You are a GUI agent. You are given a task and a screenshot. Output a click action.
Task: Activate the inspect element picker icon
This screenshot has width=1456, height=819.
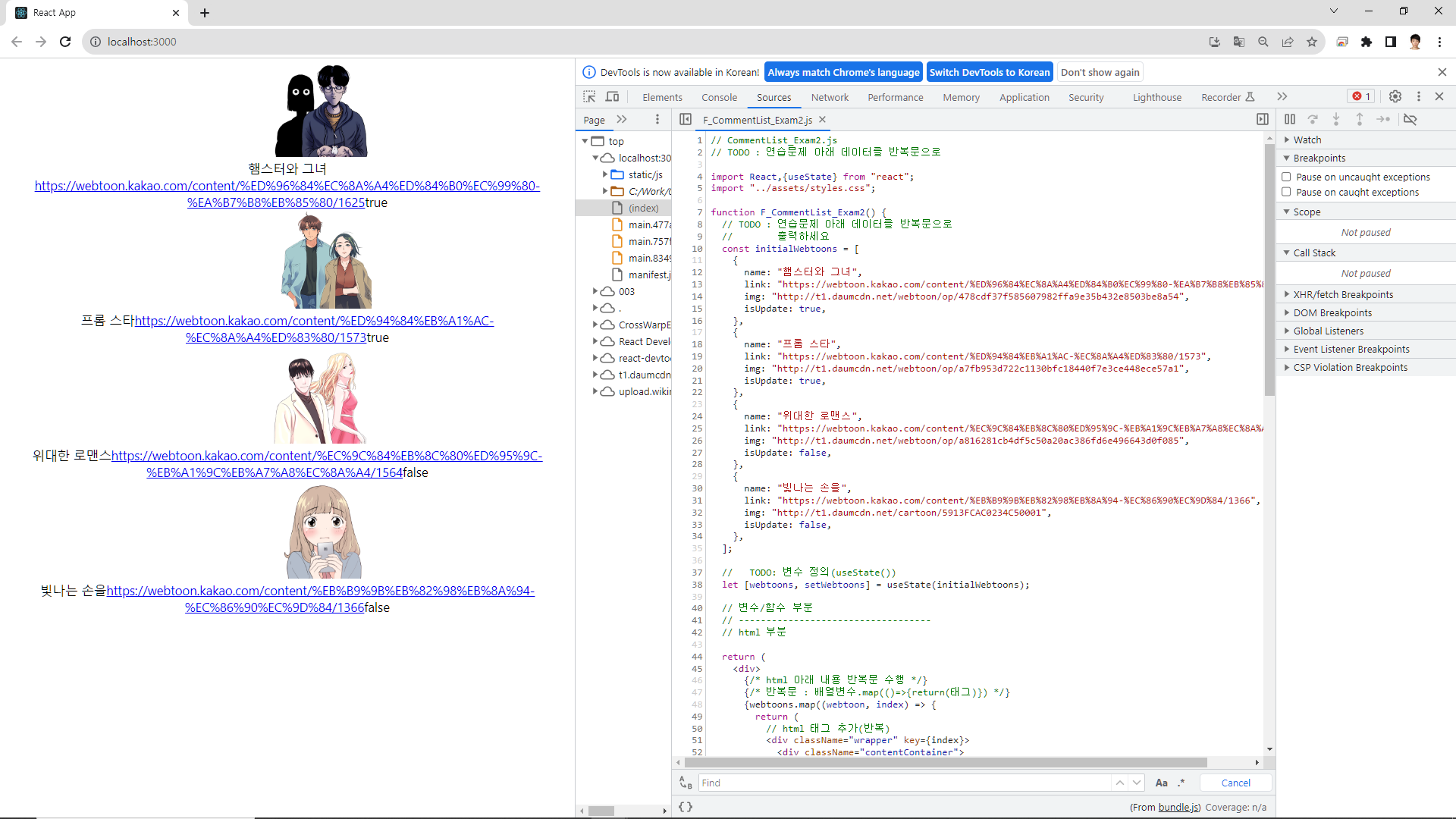(589, 97)
